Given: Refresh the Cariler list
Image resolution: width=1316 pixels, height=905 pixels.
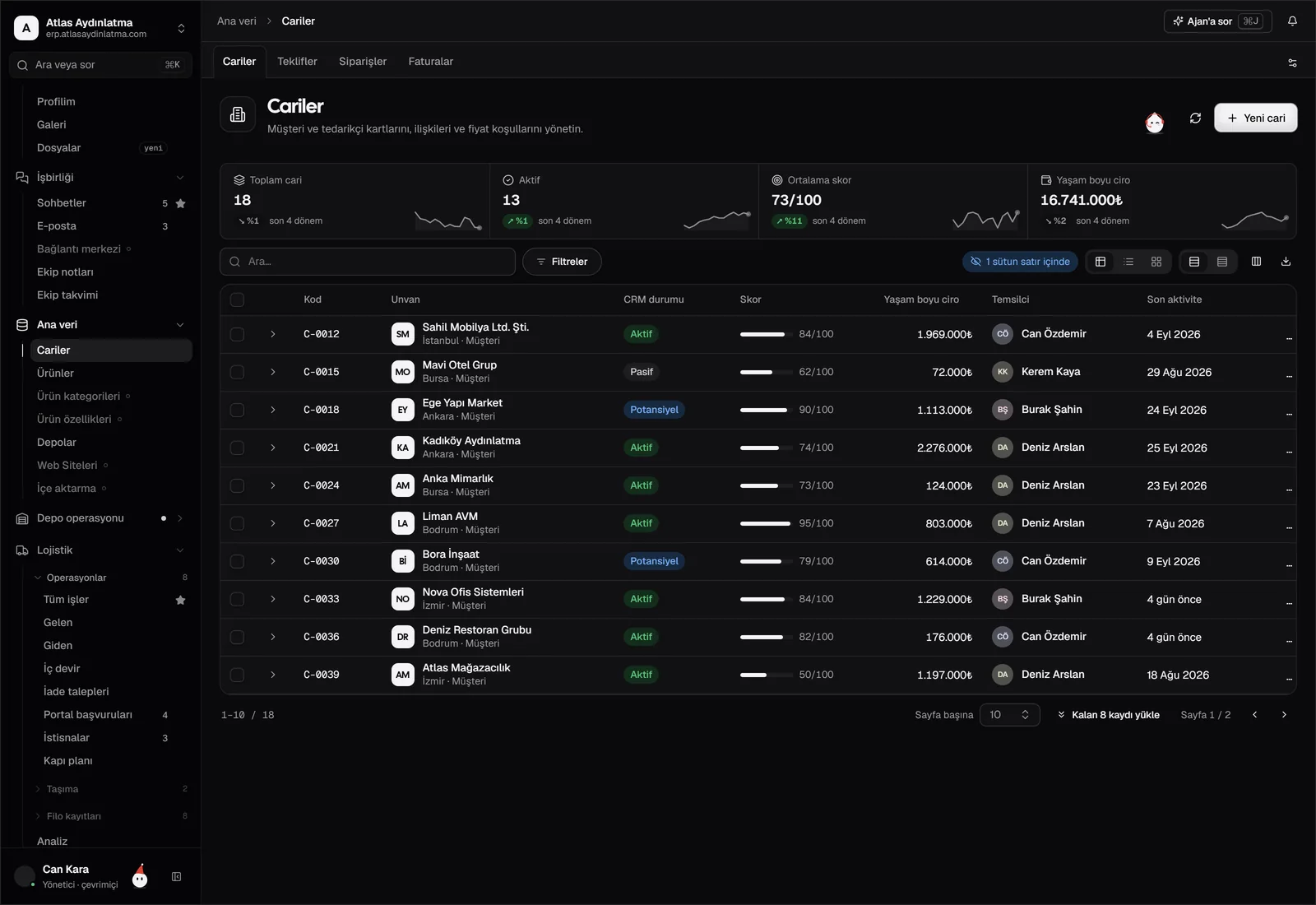Looking at the screenshot, I should tap(1195, 118).
